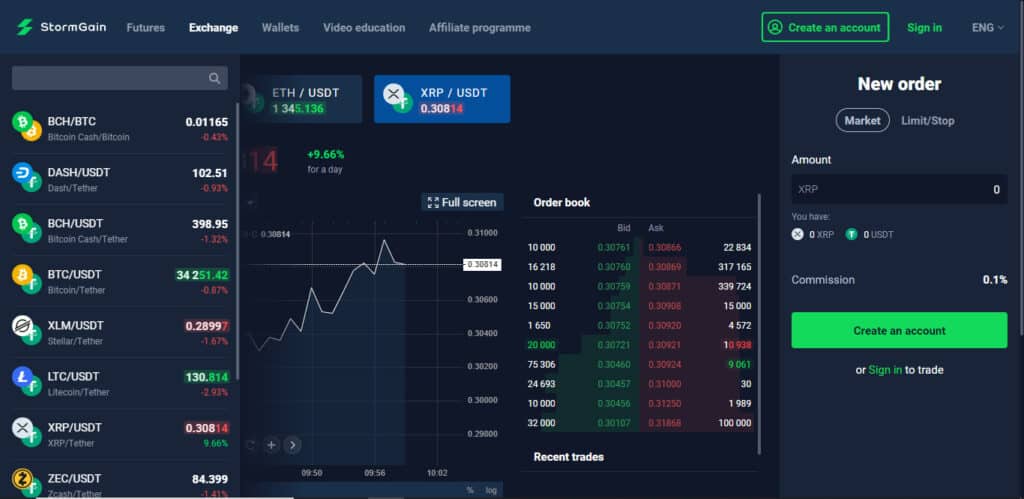Open the Futures menu
This screenshot has height=499, width=1024.
coord(146,27)
